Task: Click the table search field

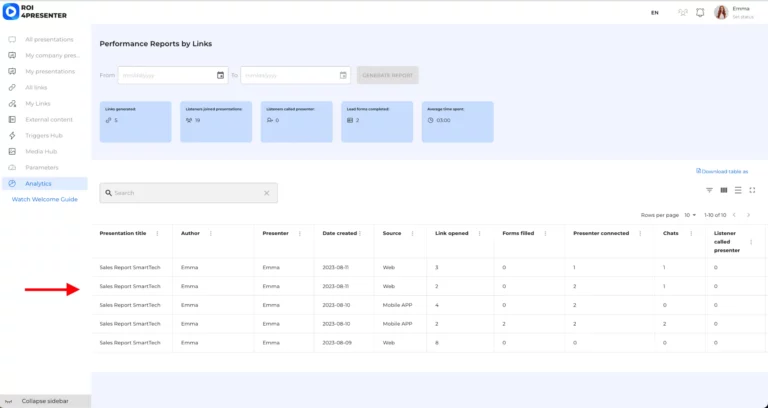Action: pos(189,193)
